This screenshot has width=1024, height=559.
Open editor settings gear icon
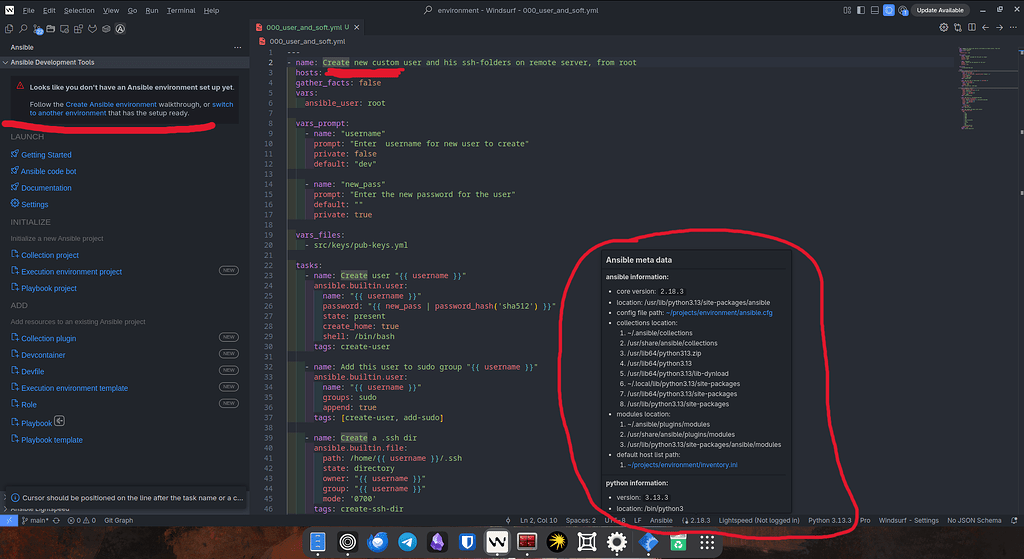(944, 27)
